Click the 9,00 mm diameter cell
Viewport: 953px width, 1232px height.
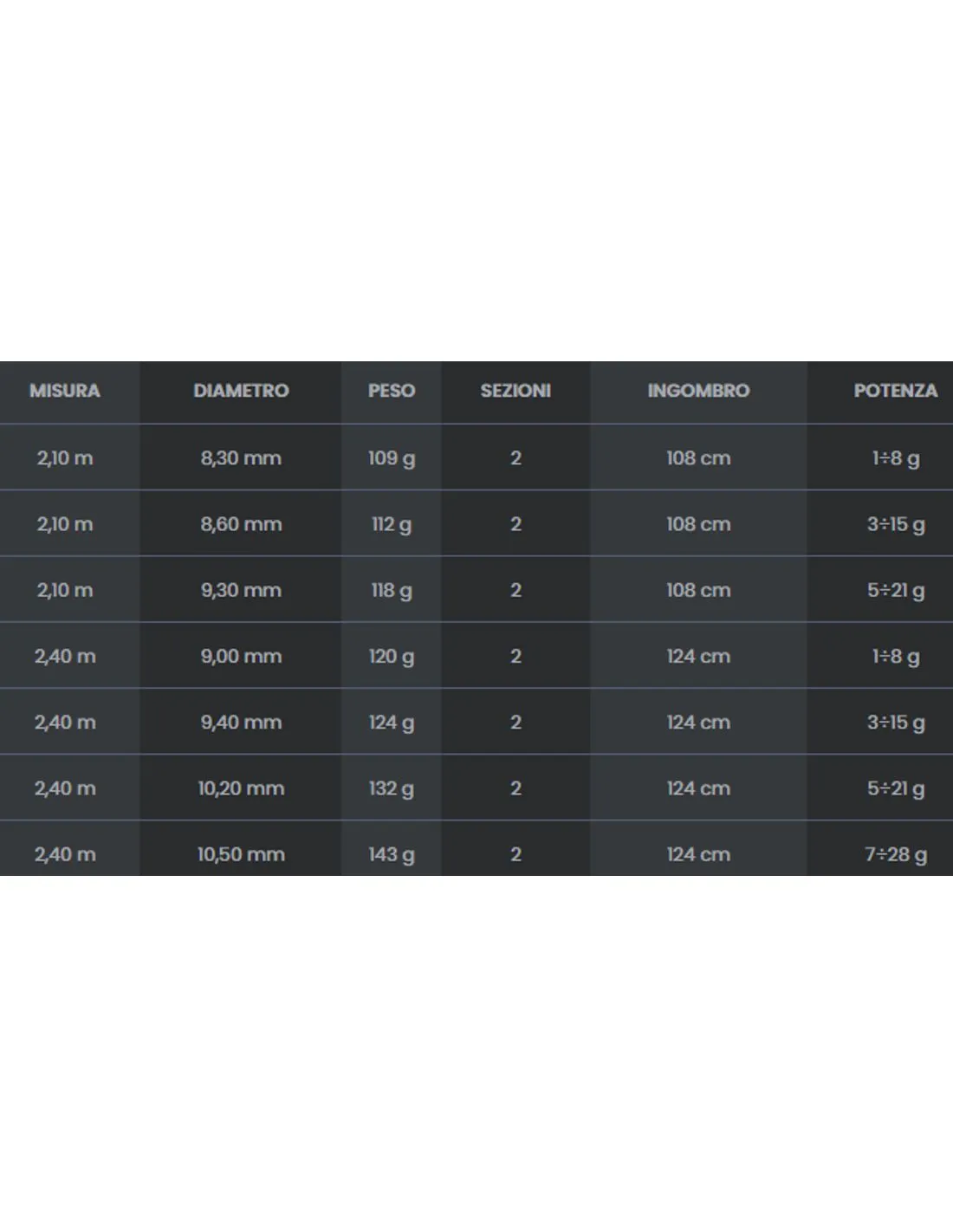click(x=241, y=656)
